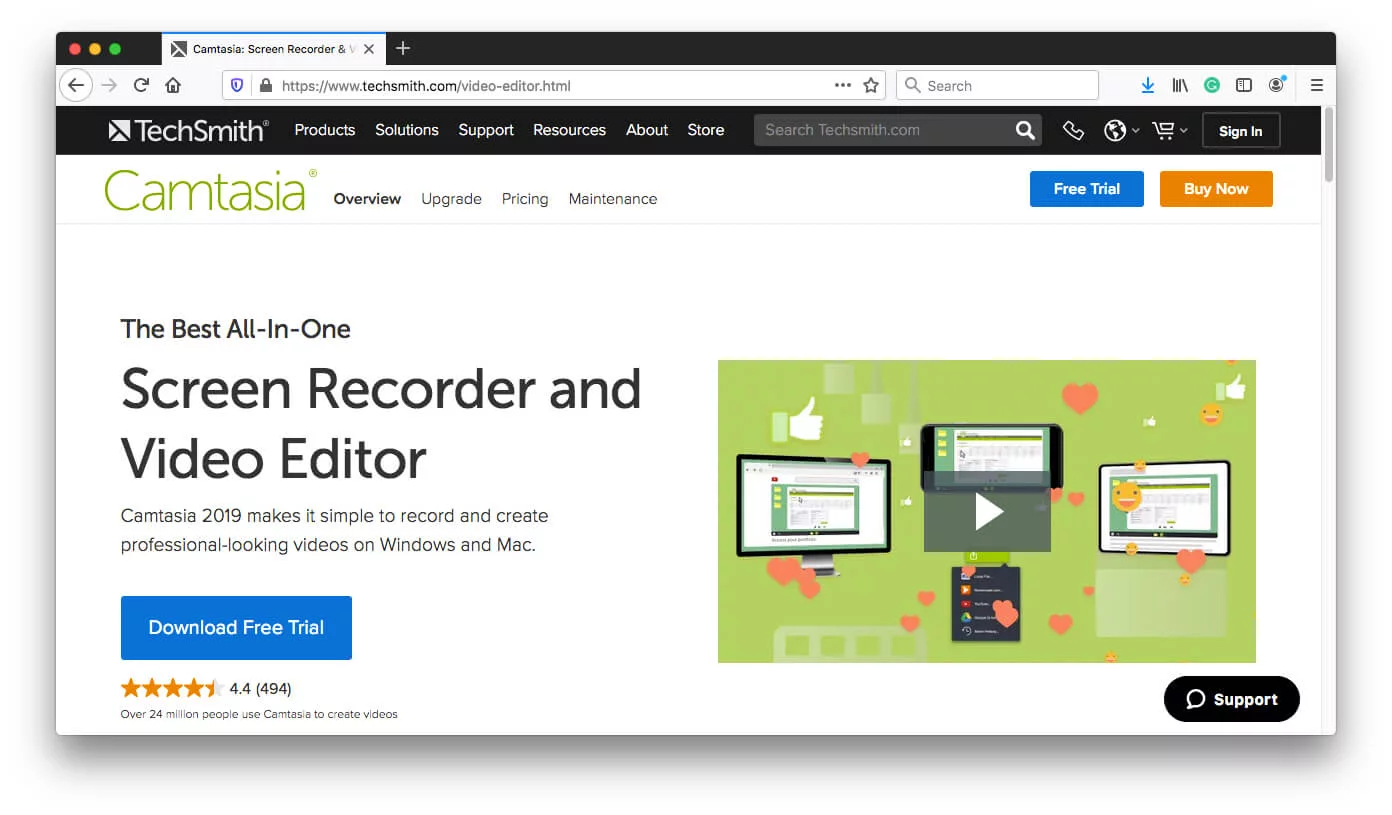Click the 'Over 24 million people' text
This screenshot has width=1392, height=815.
[259, 714]
